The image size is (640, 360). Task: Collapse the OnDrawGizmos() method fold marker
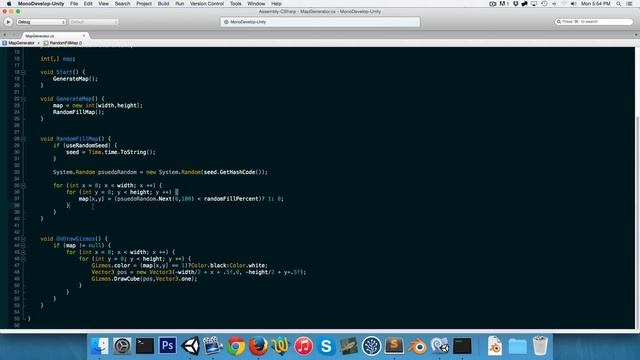click(23, 239)
